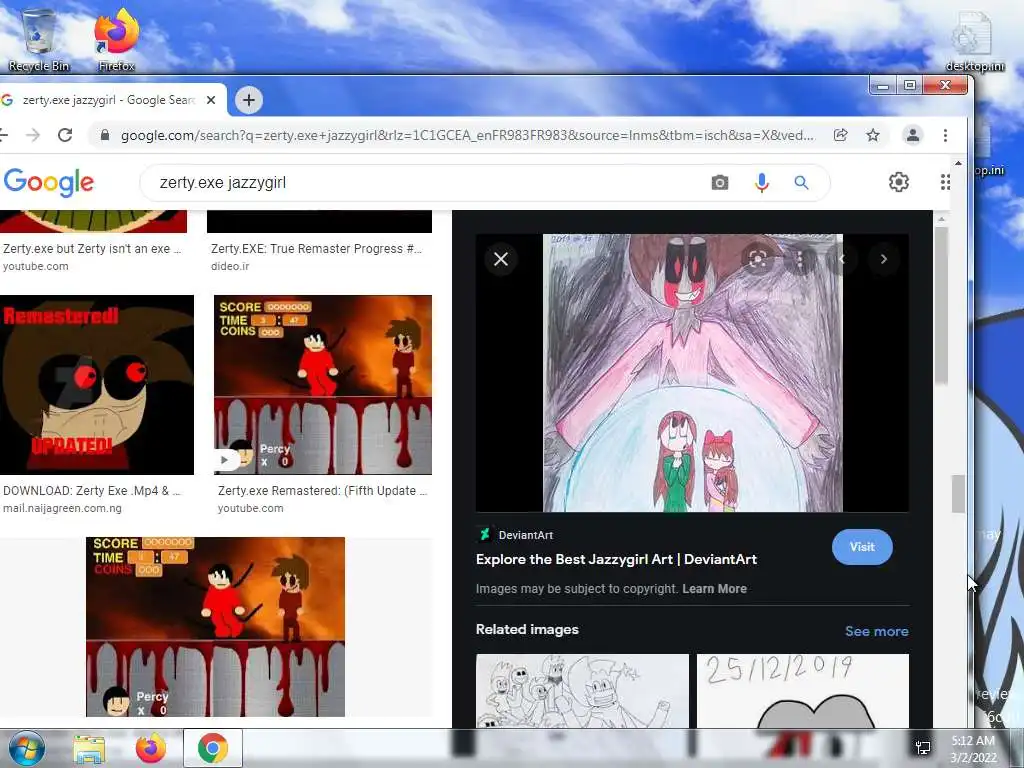Visit the DeviantArt source page
This screenshot has height=768, width=1024.
[862, 547]
